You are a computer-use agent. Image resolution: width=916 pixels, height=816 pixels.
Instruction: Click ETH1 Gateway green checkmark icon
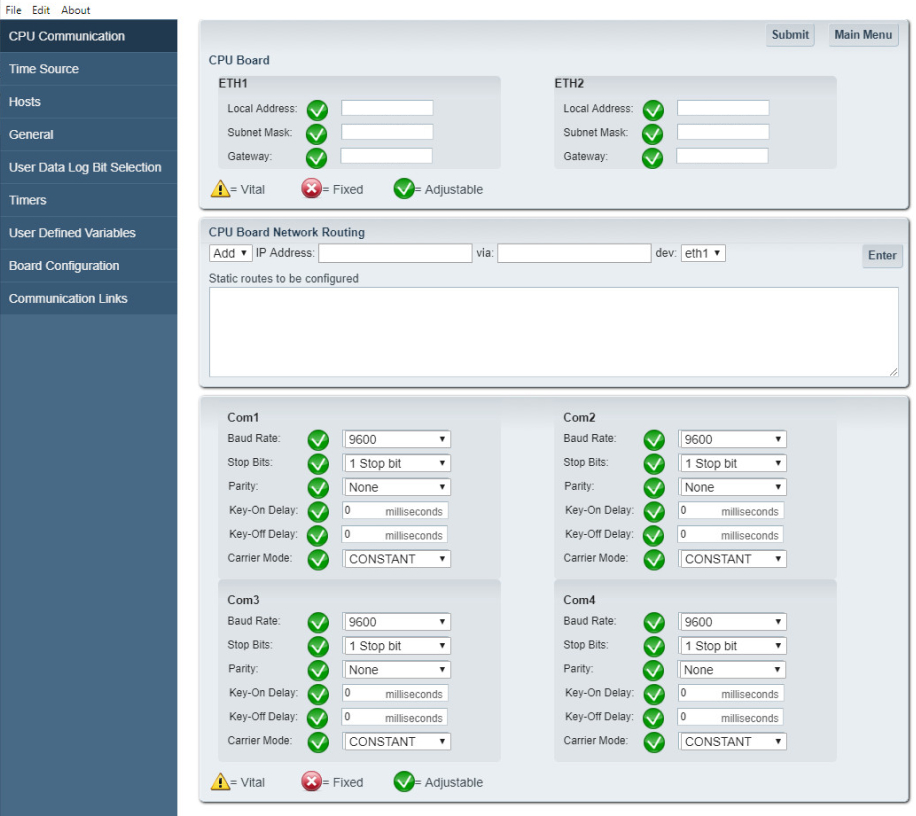[317, 158]
